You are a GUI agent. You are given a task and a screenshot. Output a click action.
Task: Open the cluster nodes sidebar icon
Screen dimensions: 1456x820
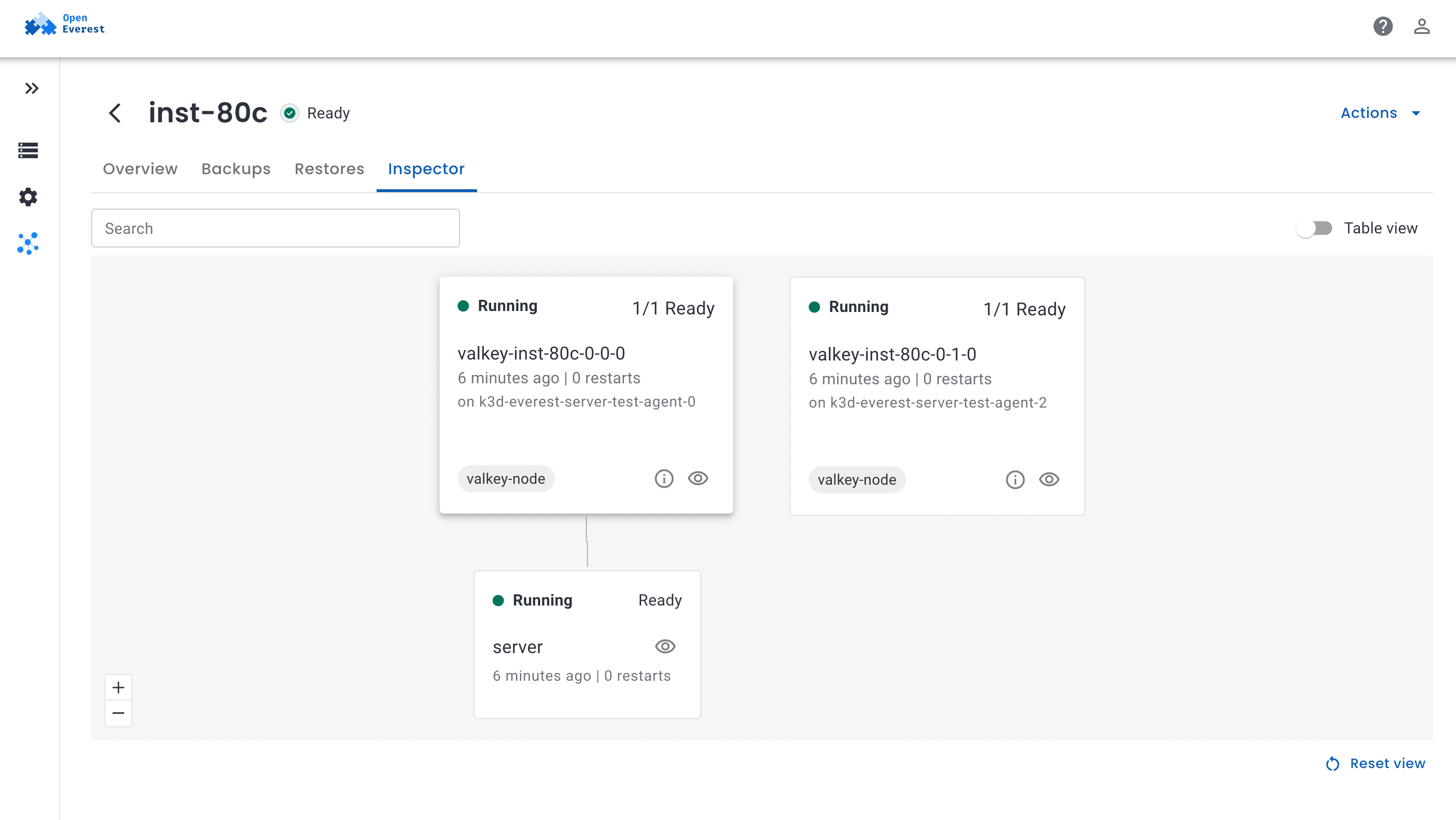point(28,244)
